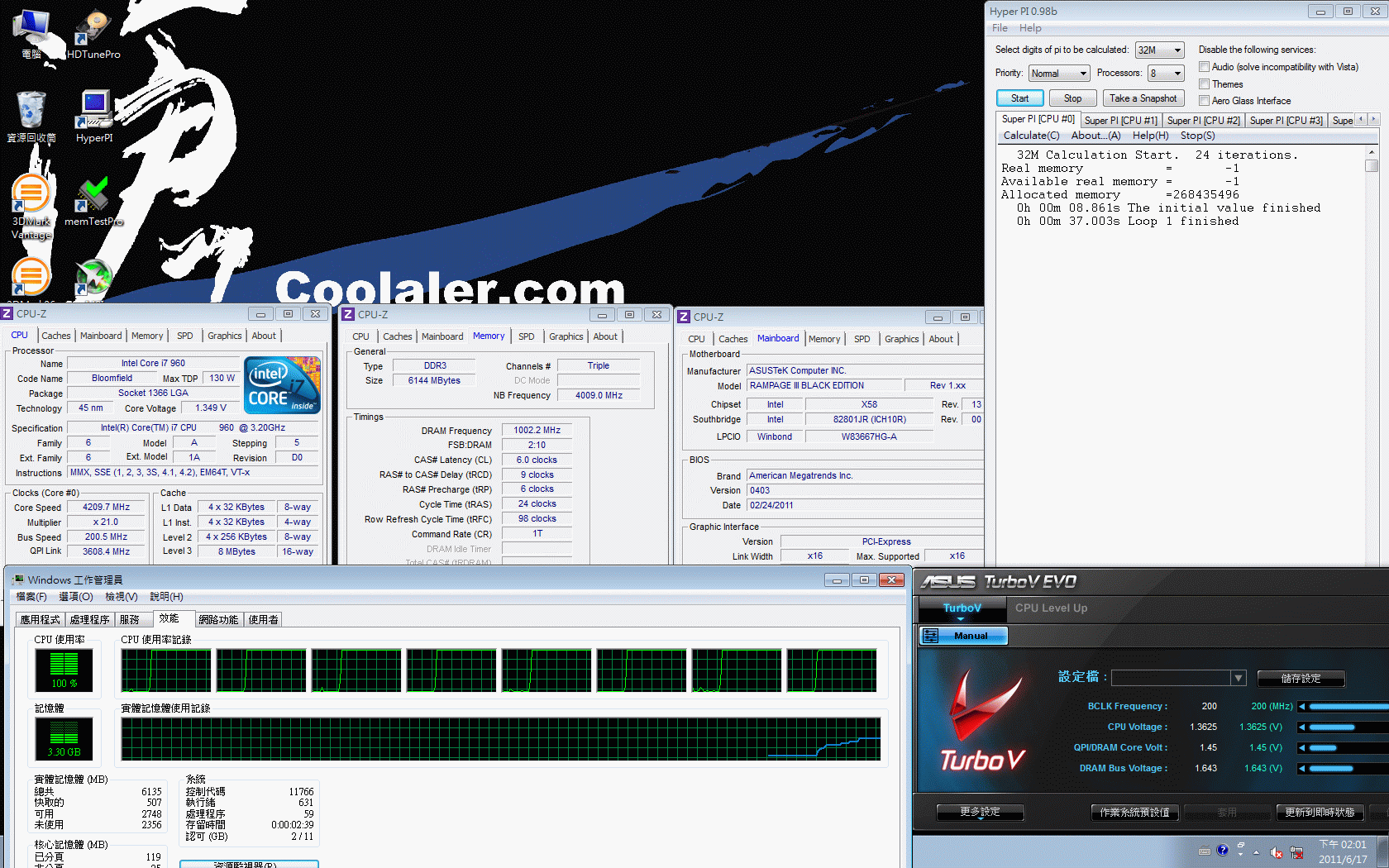Open the Priority Normal dropdown
Image resolution: width=1389 pixels, height=868 pixels.
click(x=1059, y=74)
